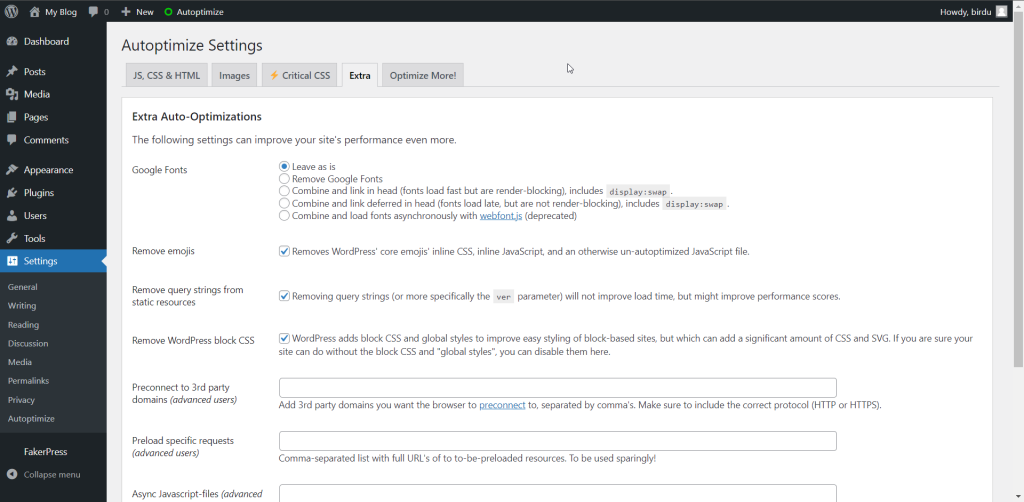The width and height of the screenshot is (1024, 502).
Task: Switch to the Images tab
Action: [x=234, y=75]
